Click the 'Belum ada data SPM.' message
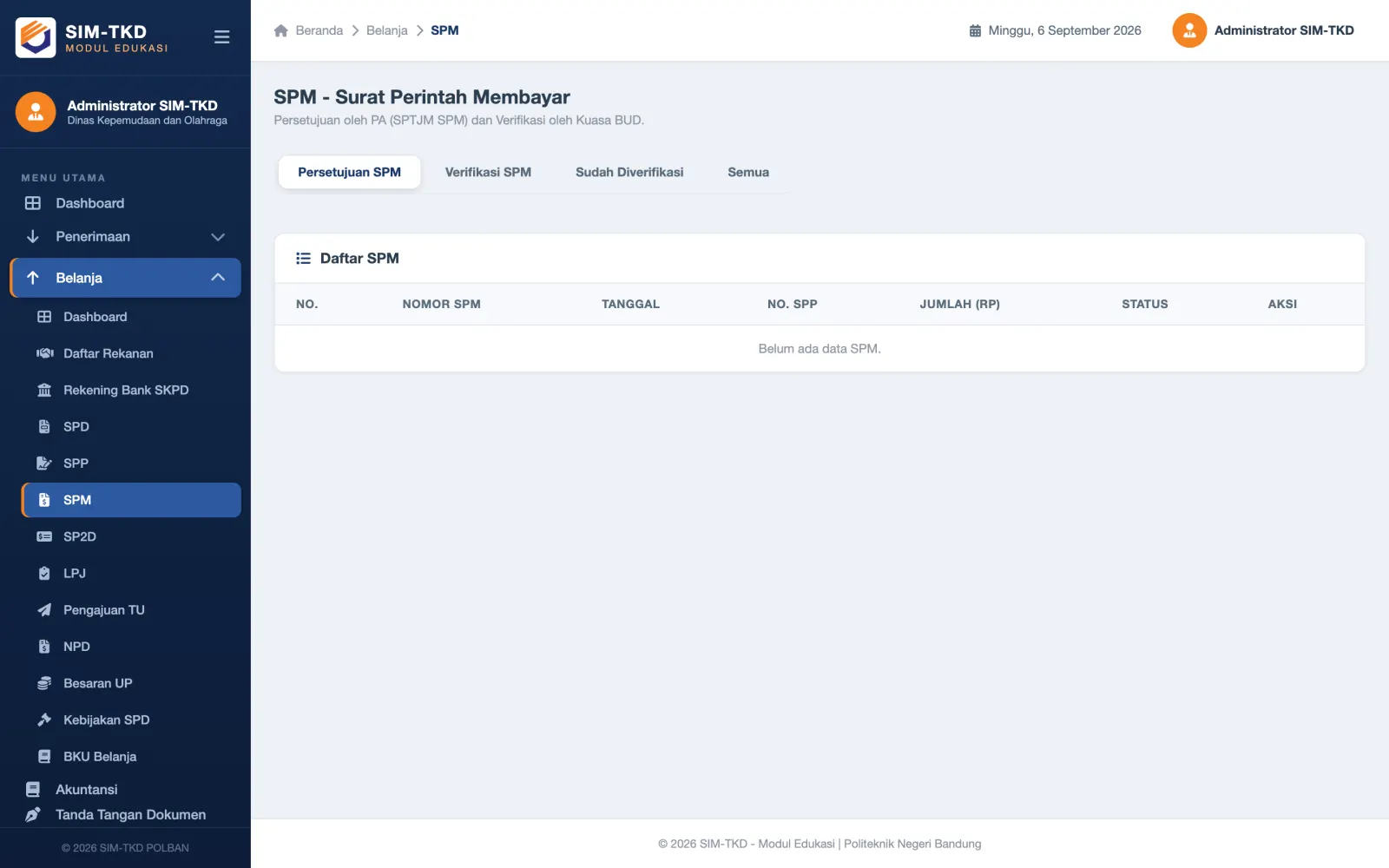This screenshot has height=868, width=1389. [820, 349]
